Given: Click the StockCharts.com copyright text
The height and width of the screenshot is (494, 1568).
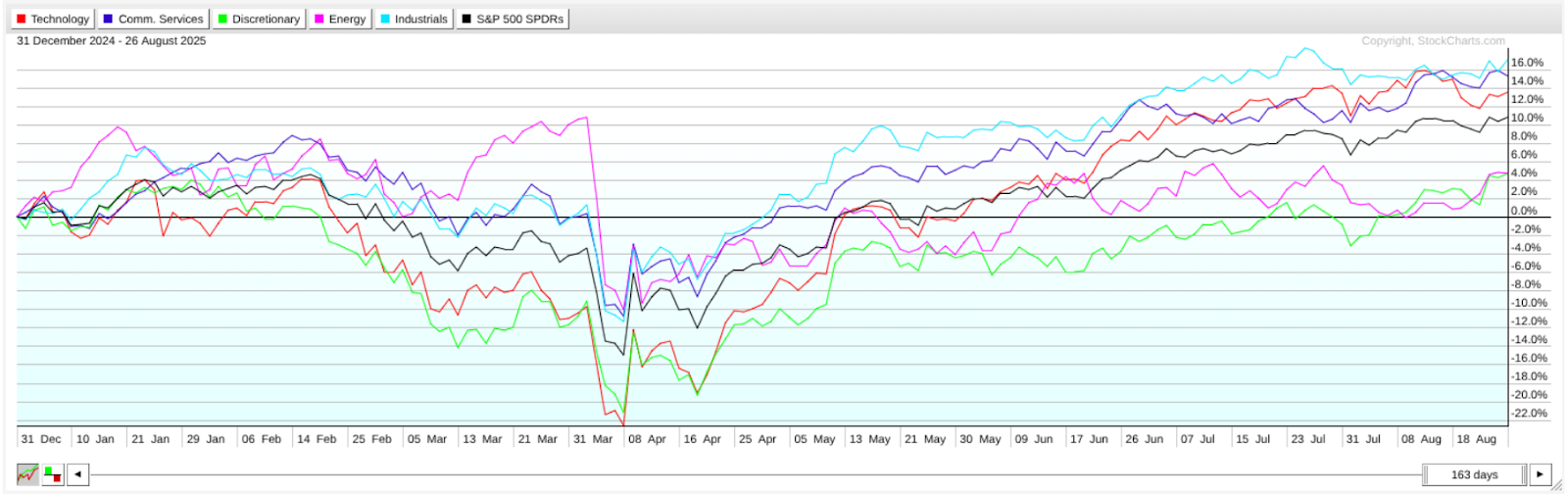Looking at the screenshot, I should 1433,41.
